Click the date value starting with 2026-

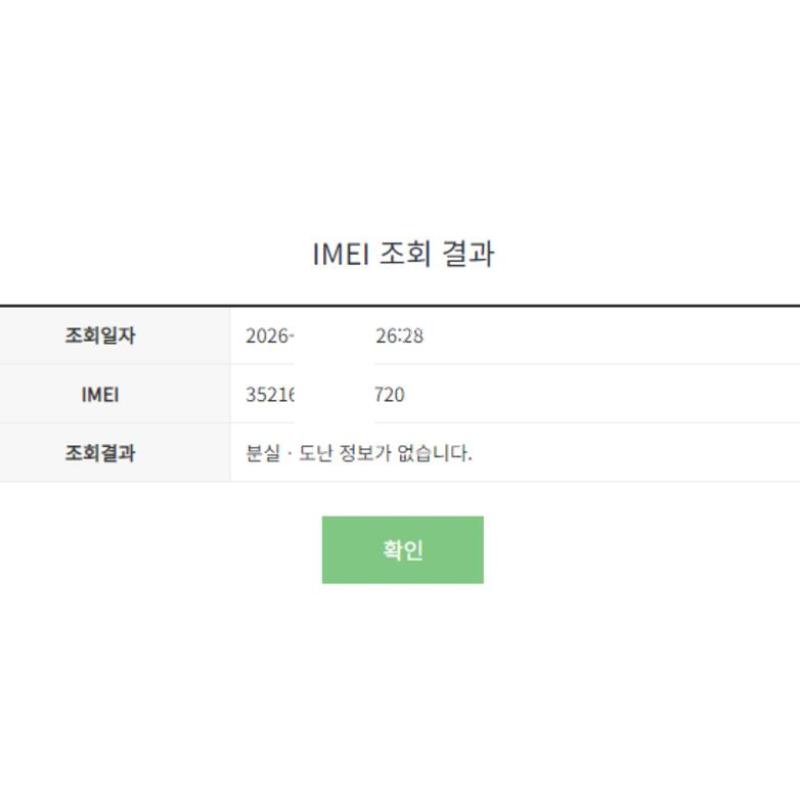coord(269,336)
